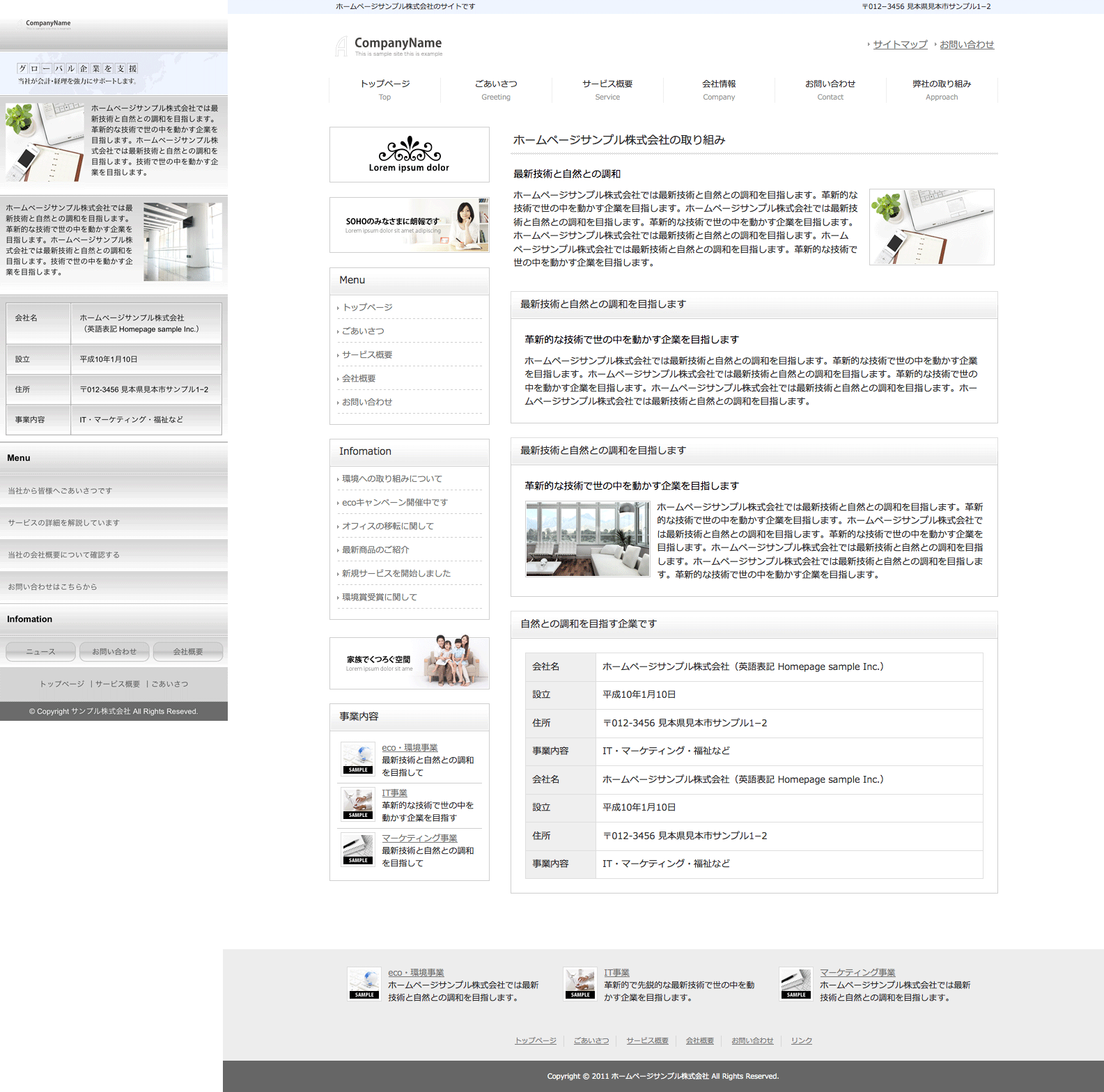Open the IT事業 sample thumbnail in sidebar
Viewport: 1104px width, 1092px height.
358,804
